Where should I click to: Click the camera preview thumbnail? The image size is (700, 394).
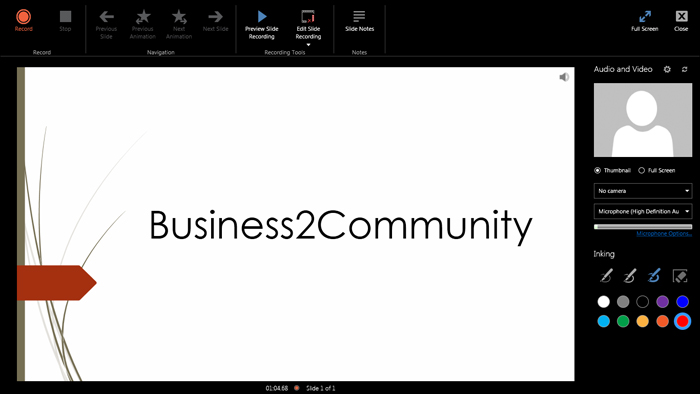click(x=643, y=120)
